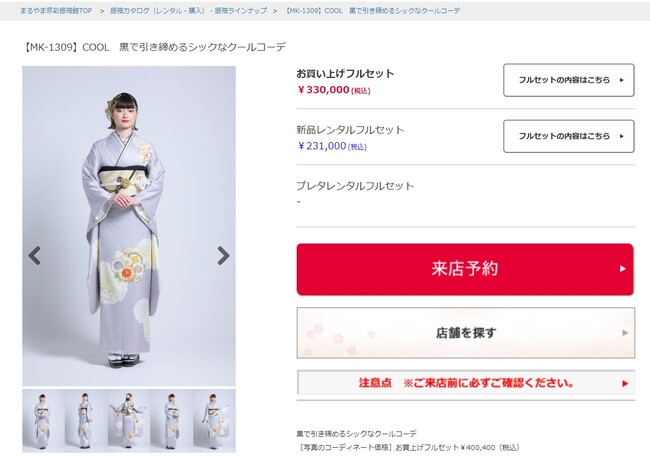The image size is (650, 456).
Task: Go to まるやま京彩振袖館TOP breadcrumb link
Action: [x=56, y=11]
